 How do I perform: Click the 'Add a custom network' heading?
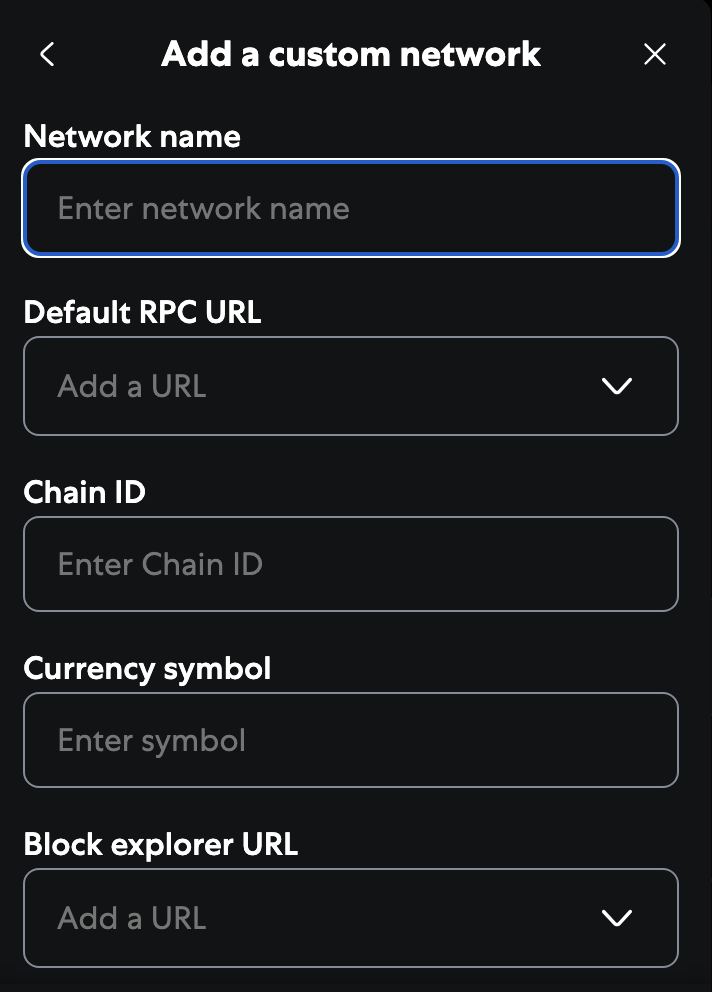point(351,54)
